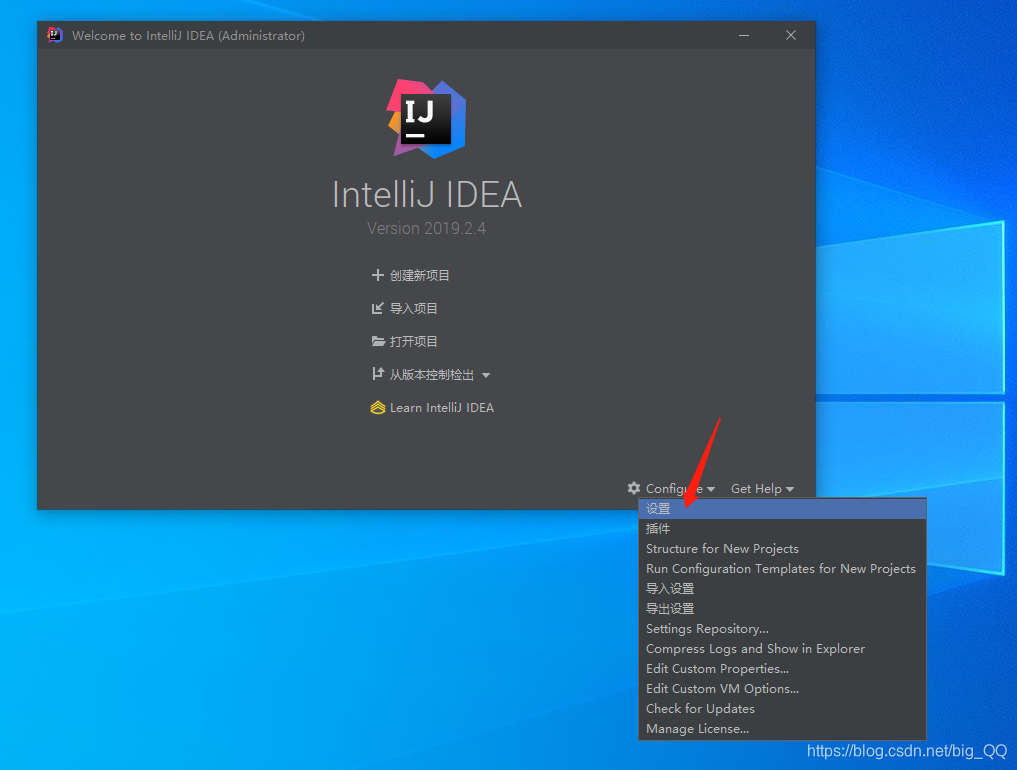This screenshot has width=1017, height=770.
Task: Click the 从版本控制检出 link text
Action: point(431,375)
